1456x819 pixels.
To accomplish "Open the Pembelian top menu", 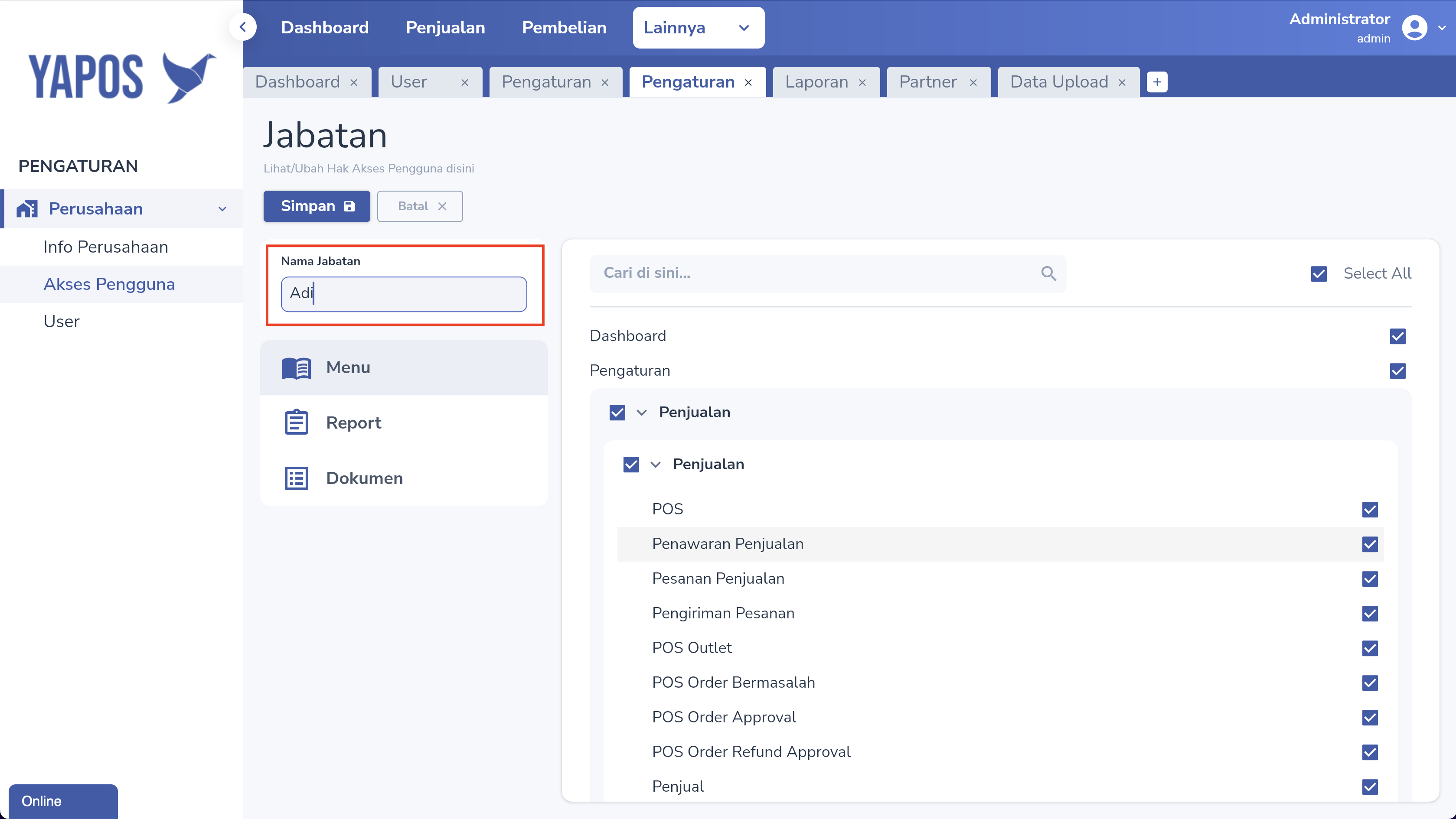I will click(x=564, y=28).
